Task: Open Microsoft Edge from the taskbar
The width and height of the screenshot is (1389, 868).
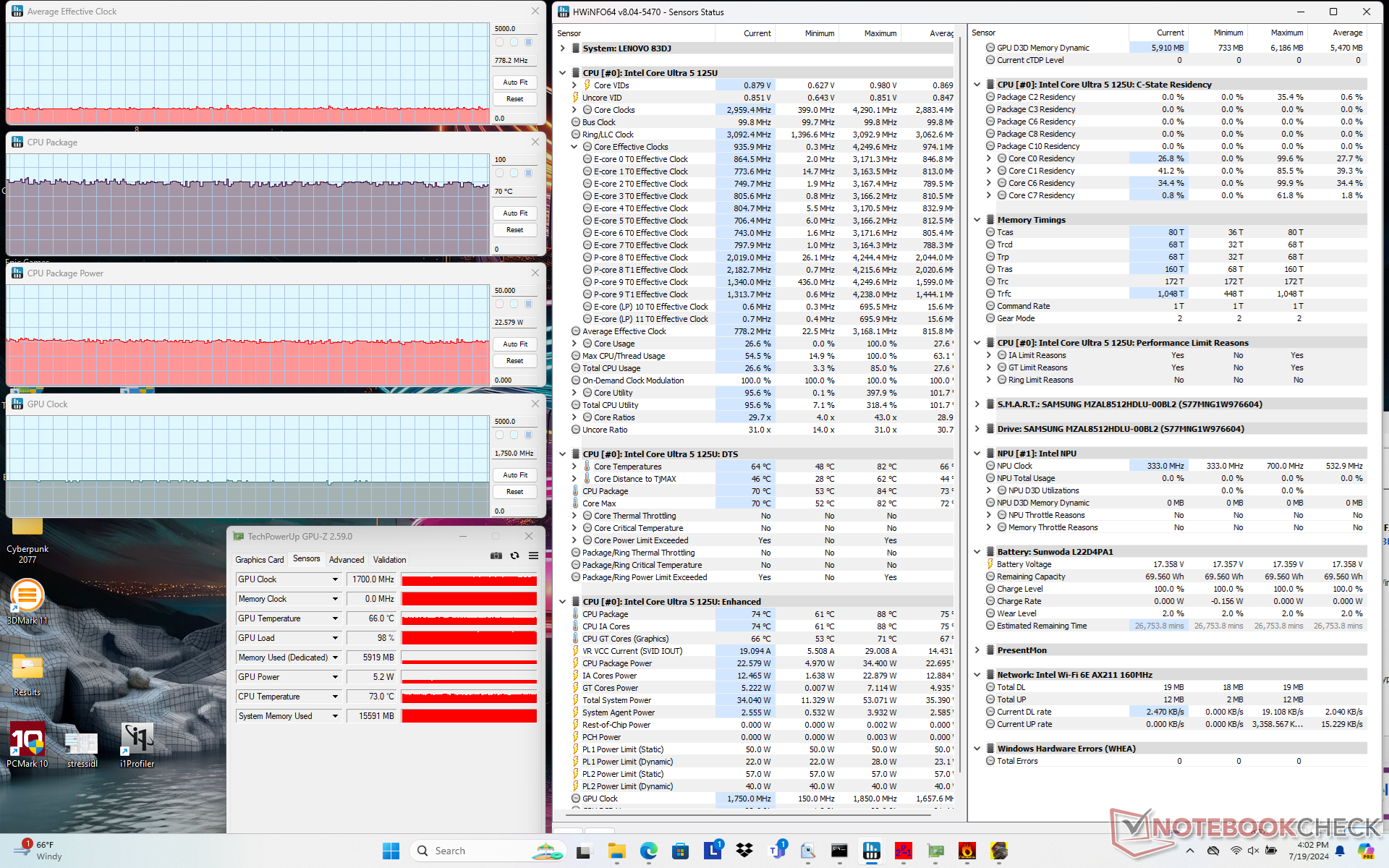Action: coord(649,851)
